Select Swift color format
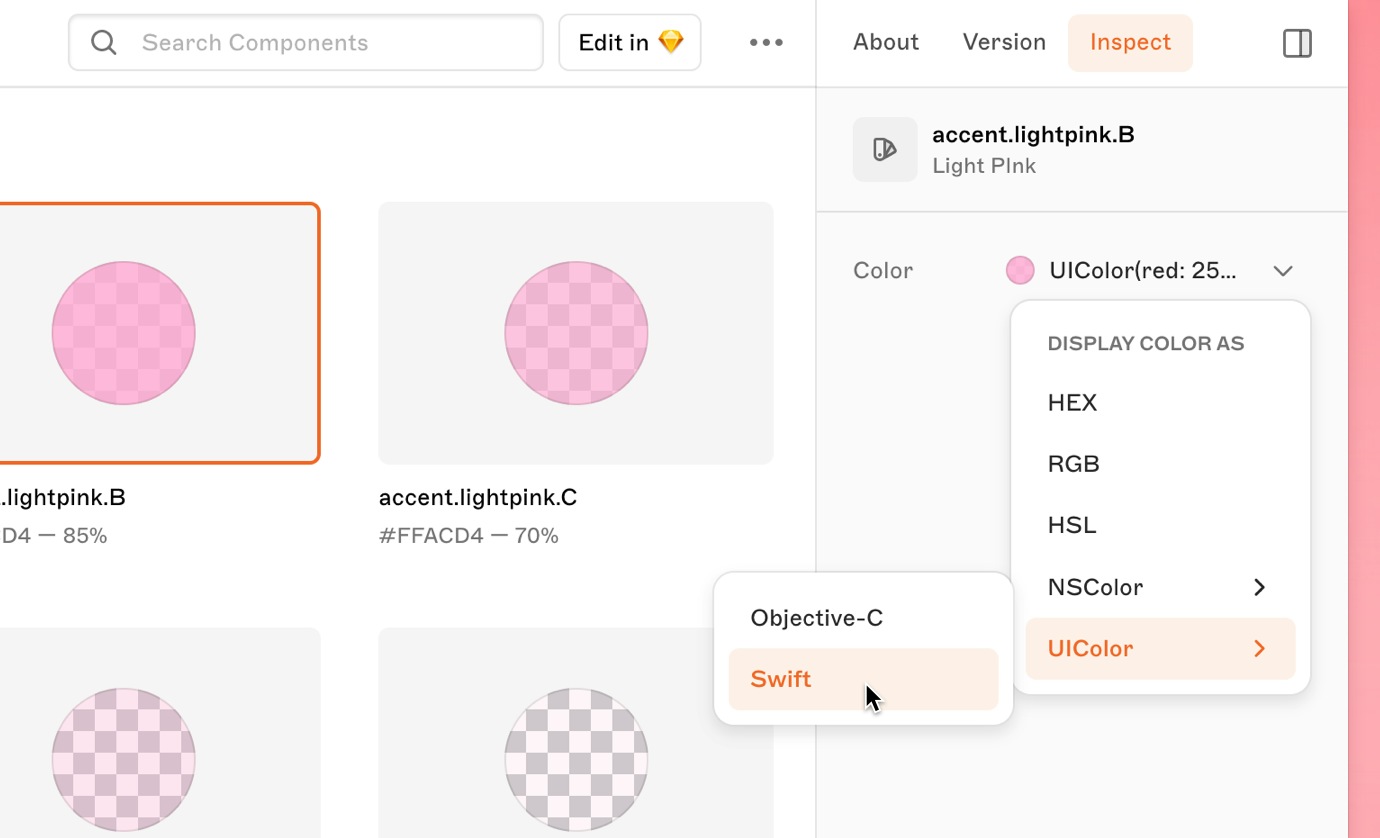1380x838 pixels. tap(780, 679)
